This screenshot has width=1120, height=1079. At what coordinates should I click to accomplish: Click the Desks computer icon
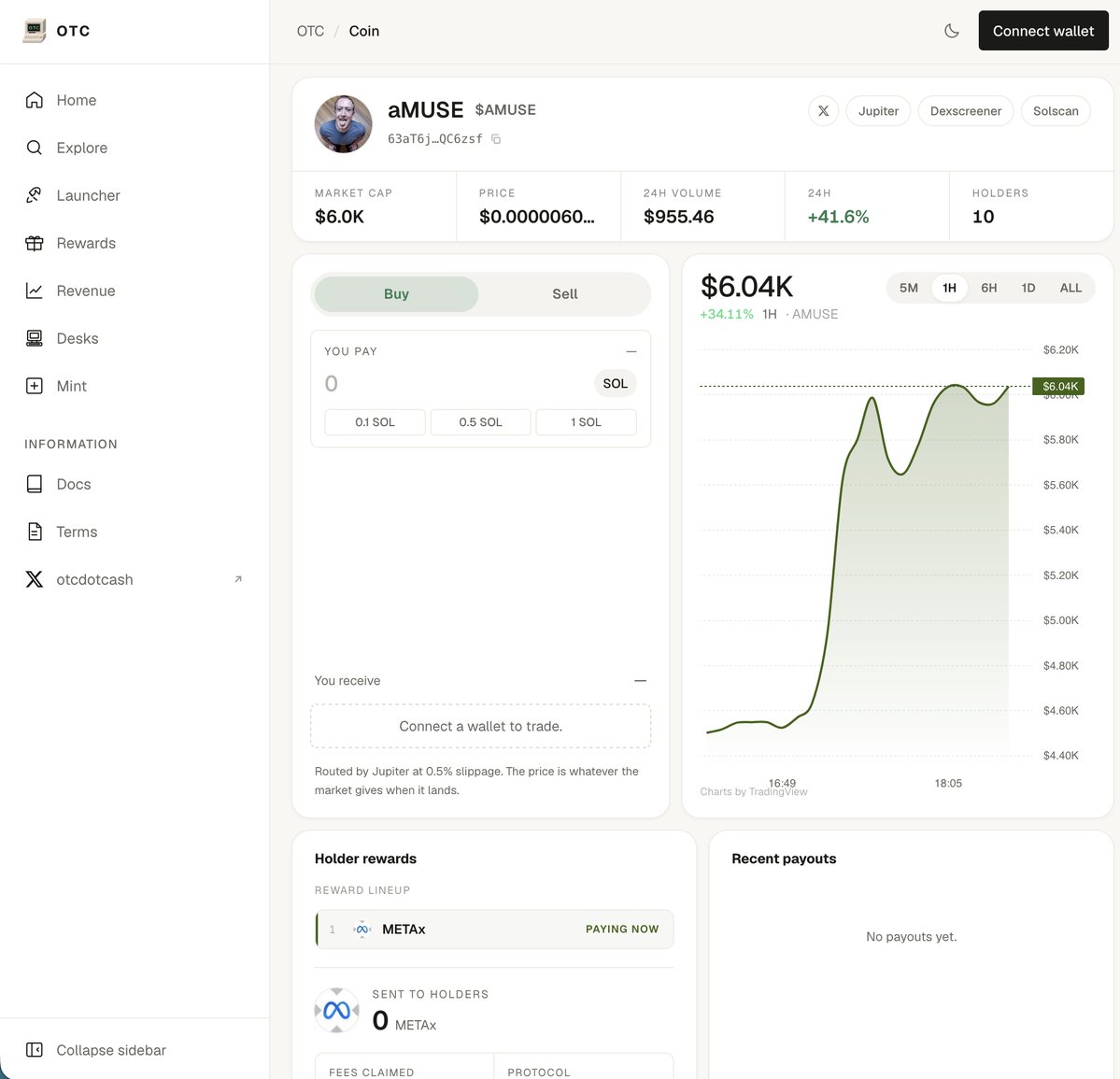point(35,338)
